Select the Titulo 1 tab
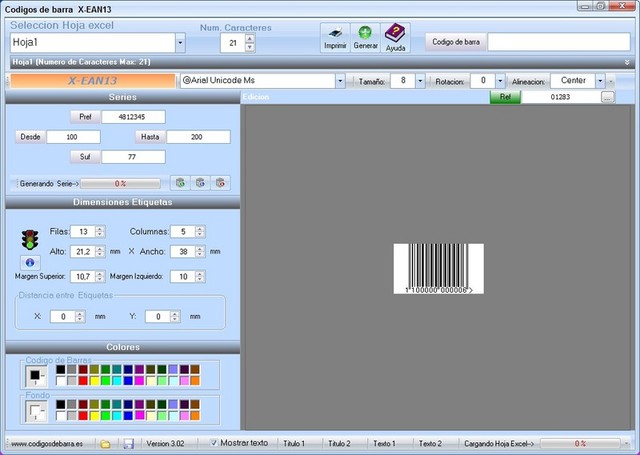640x455 pixels. coord(294,444)
